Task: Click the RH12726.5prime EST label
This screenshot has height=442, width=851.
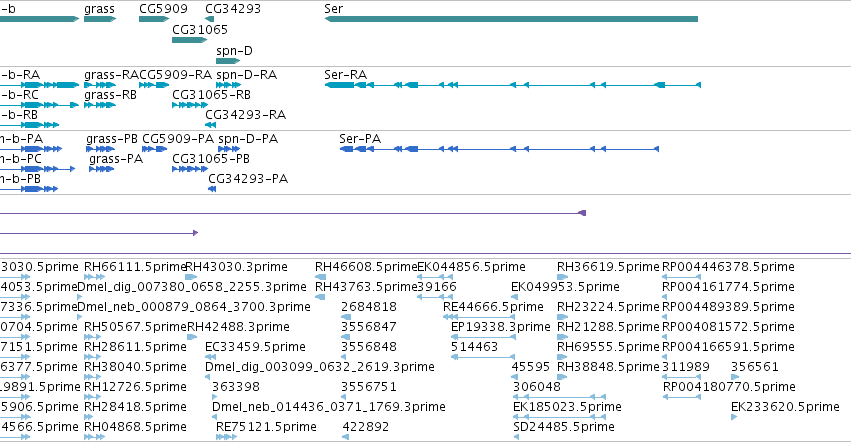Action: [x=135, y=387]
